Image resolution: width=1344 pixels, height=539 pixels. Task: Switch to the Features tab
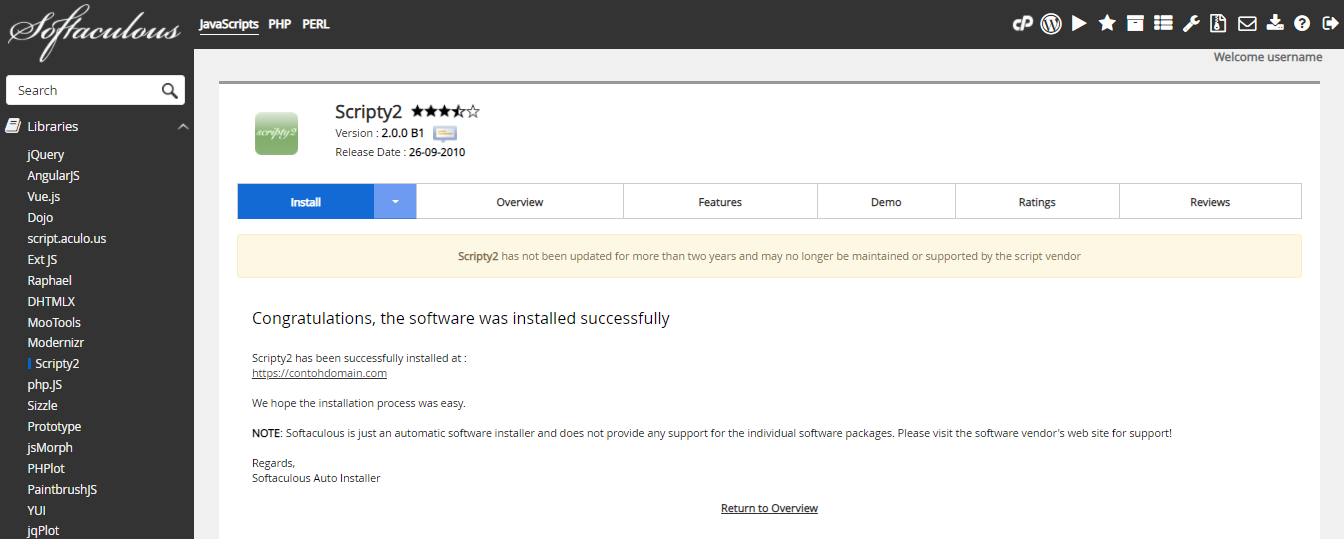tap(720, 201)
